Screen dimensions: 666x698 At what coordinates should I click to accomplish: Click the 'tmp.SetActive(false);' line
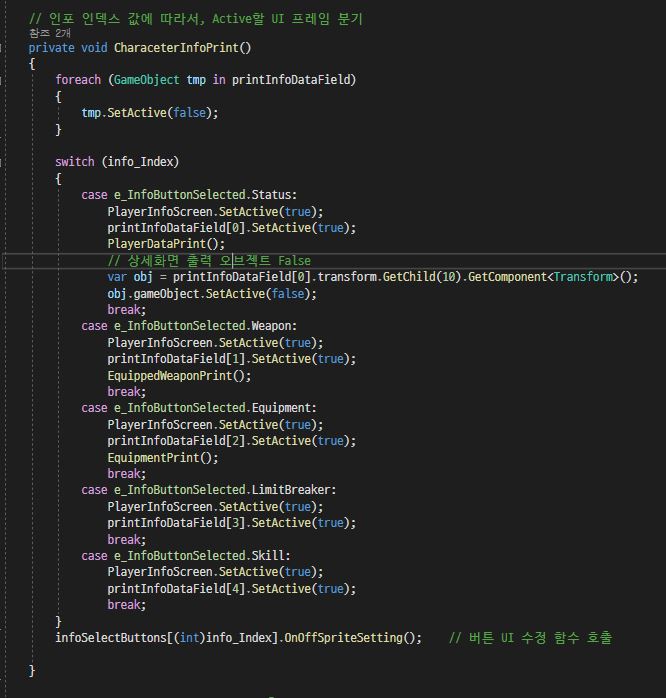[x=150, y=113]
